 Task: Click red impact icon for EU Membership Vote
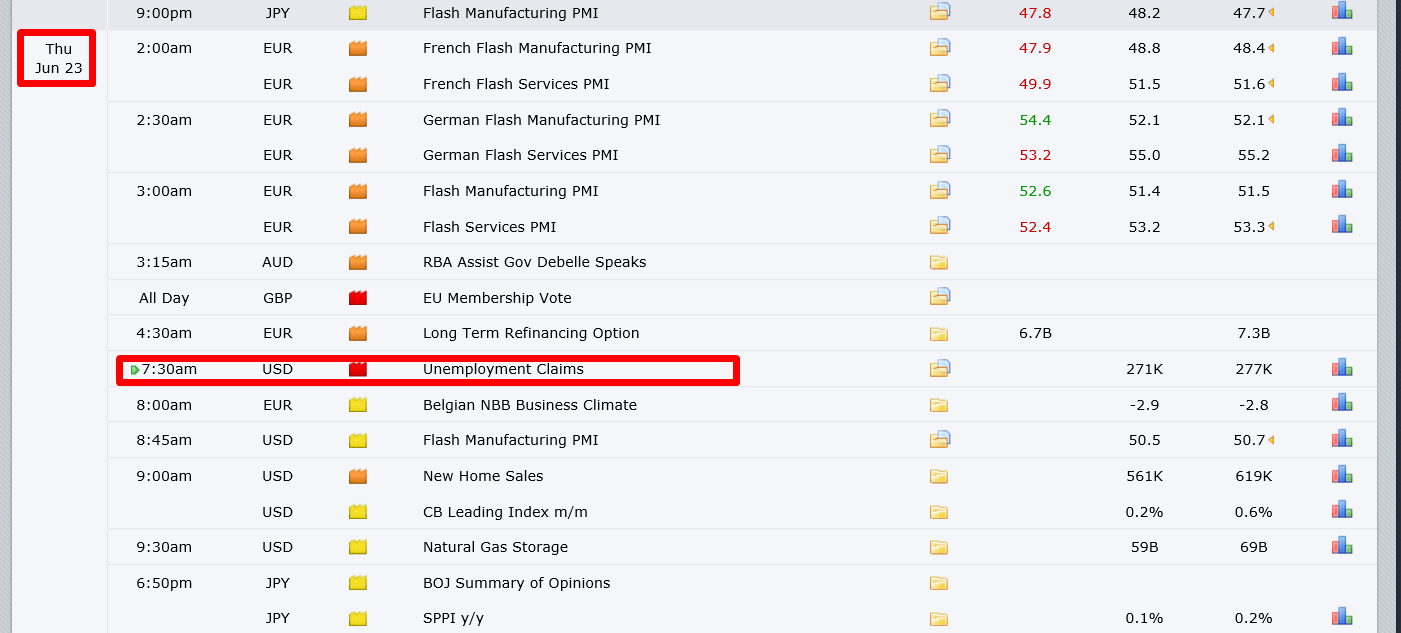coord(358,298)
